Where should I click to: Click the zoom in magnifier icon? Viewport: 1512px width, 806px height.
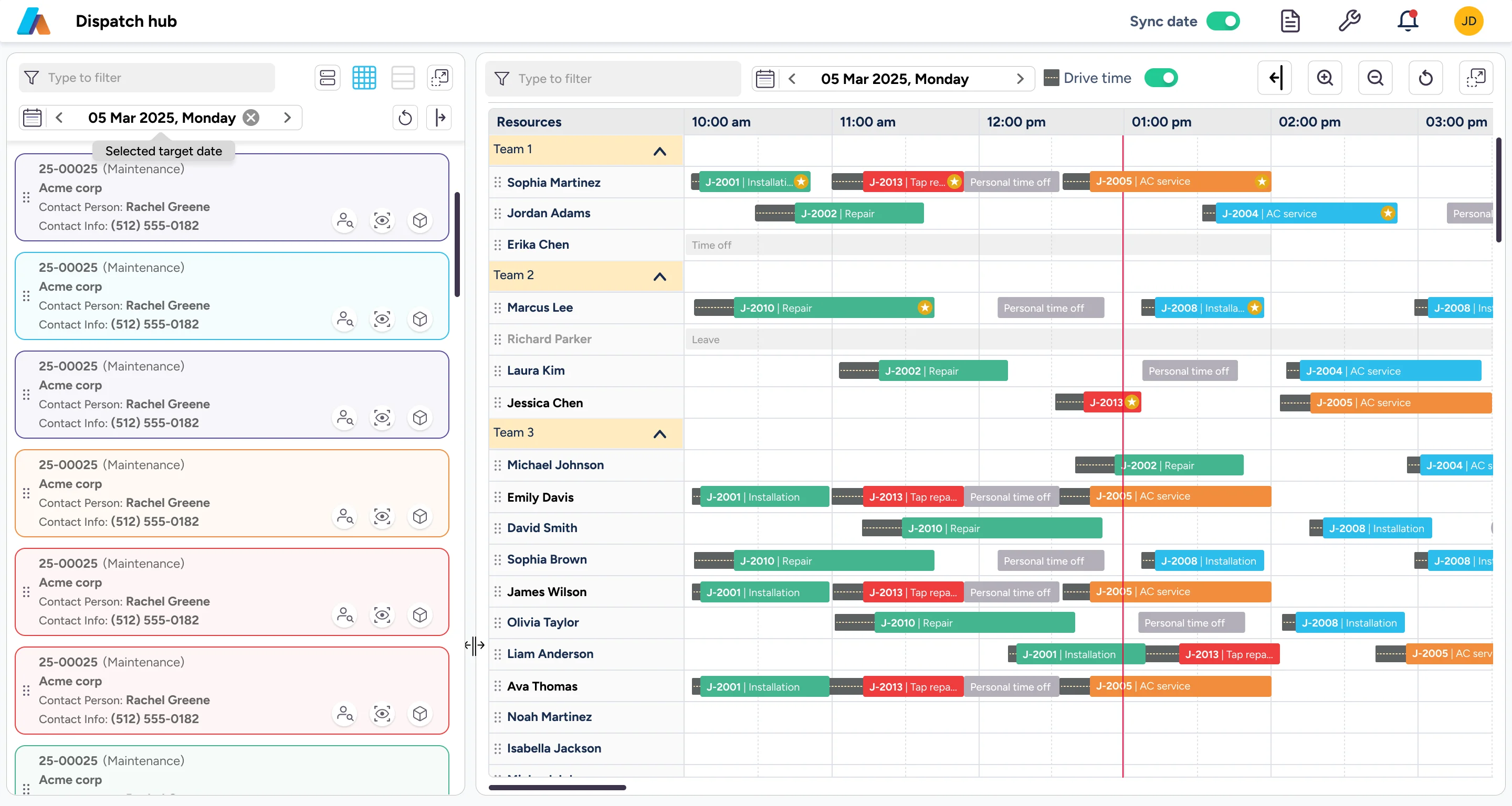tap(1325, 78)
